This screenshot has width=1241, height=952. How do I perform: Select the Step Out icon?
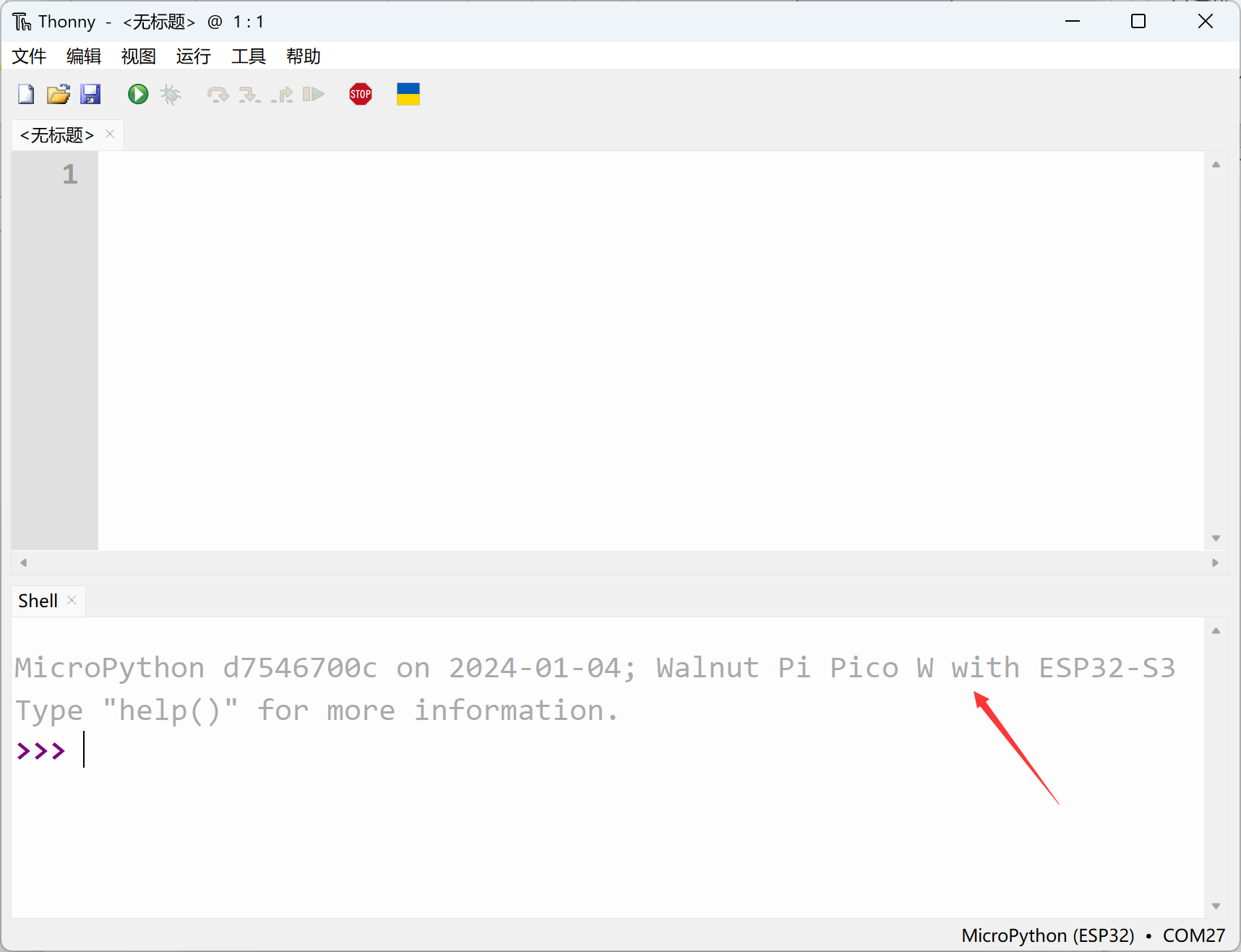click(x=283, y=94)
